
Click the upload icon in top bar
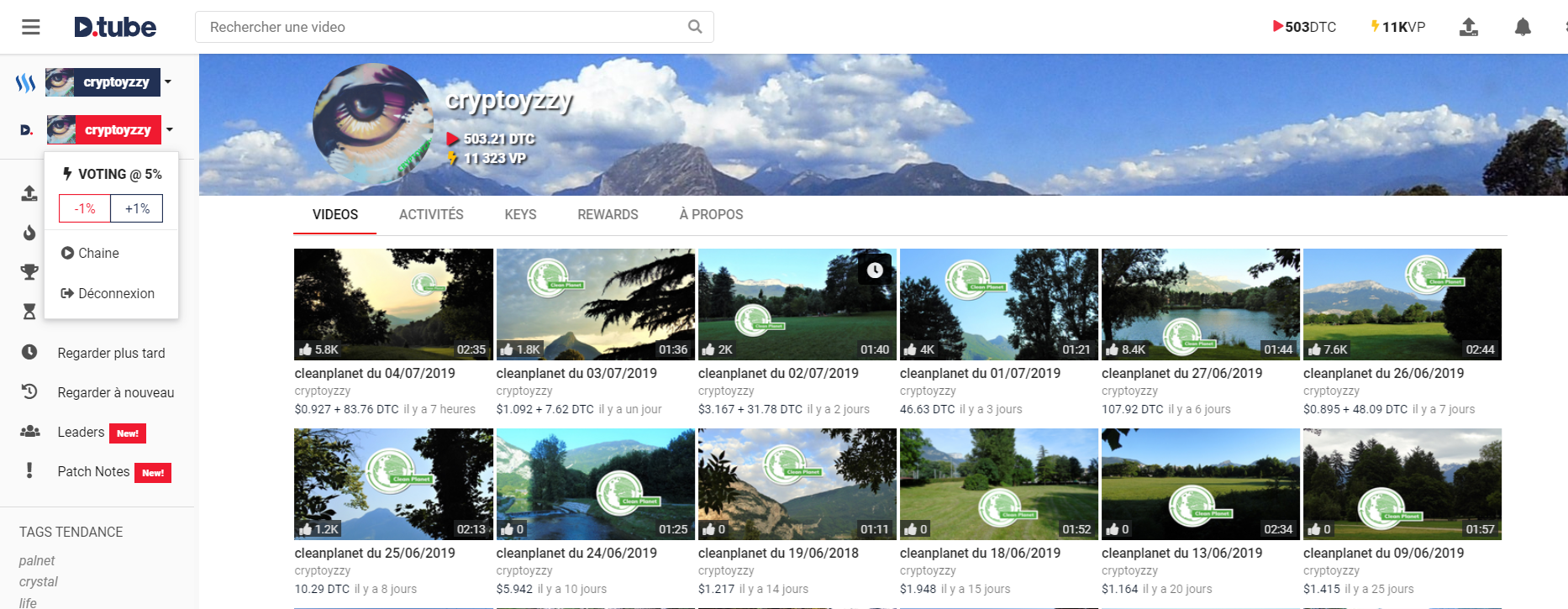point(1469,27)
